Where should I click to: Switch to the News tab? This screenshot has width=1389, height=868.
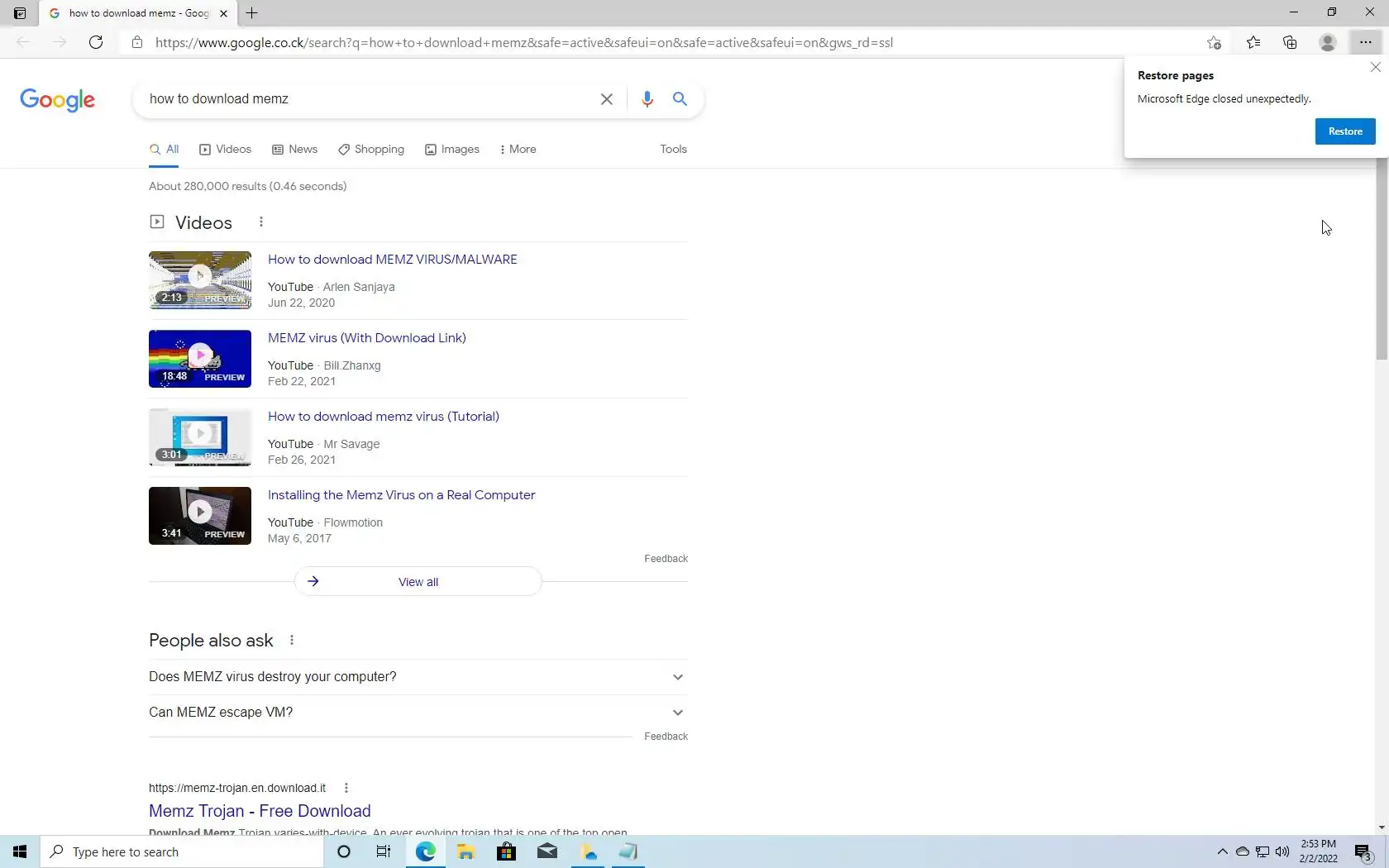coord(295,150)
